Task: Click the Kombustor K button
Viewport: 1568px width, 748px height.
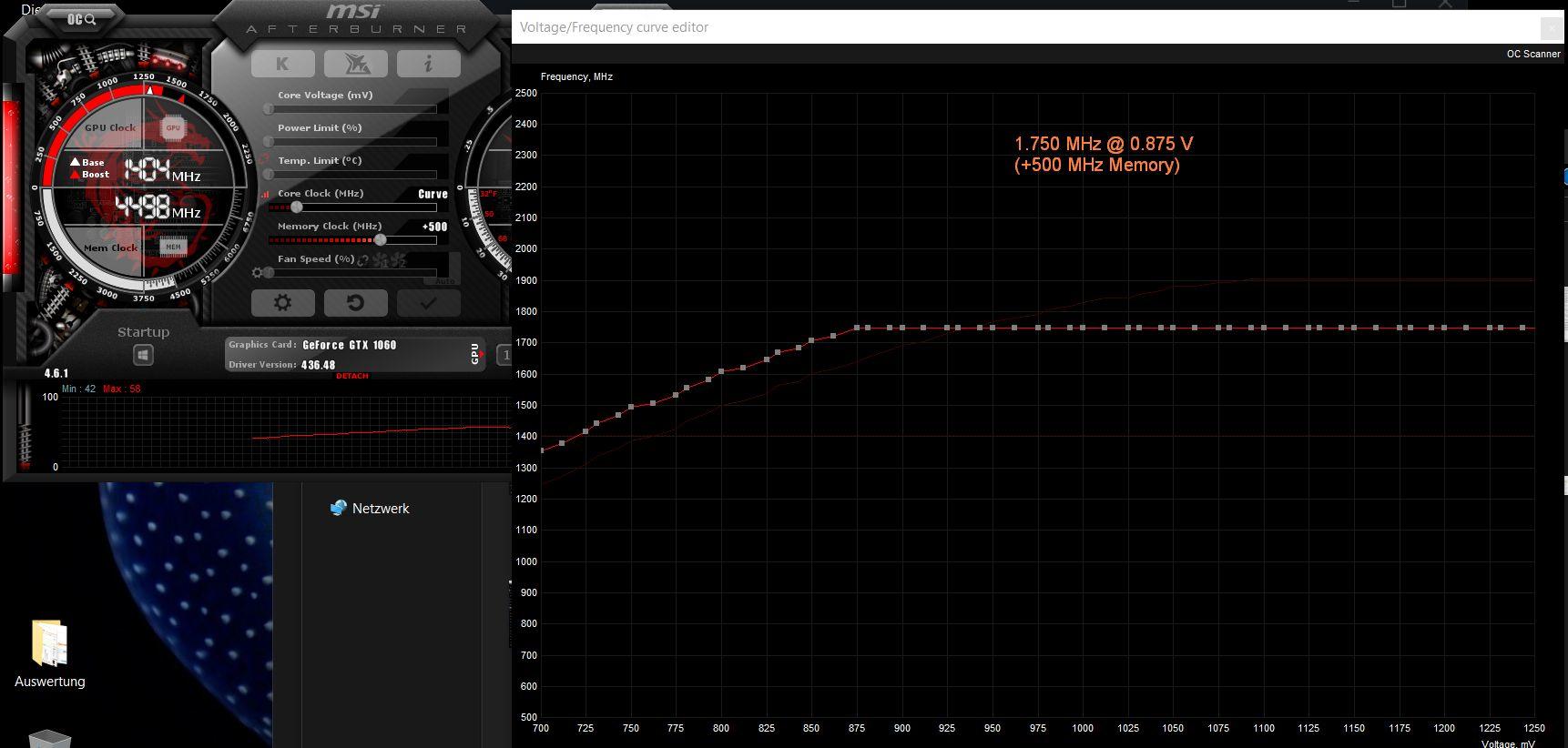Action: point(282,64)
